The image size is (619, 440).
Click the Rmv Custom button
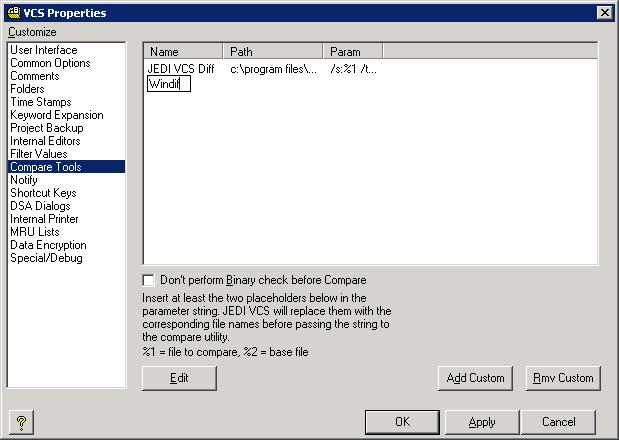tap(563, 378)
